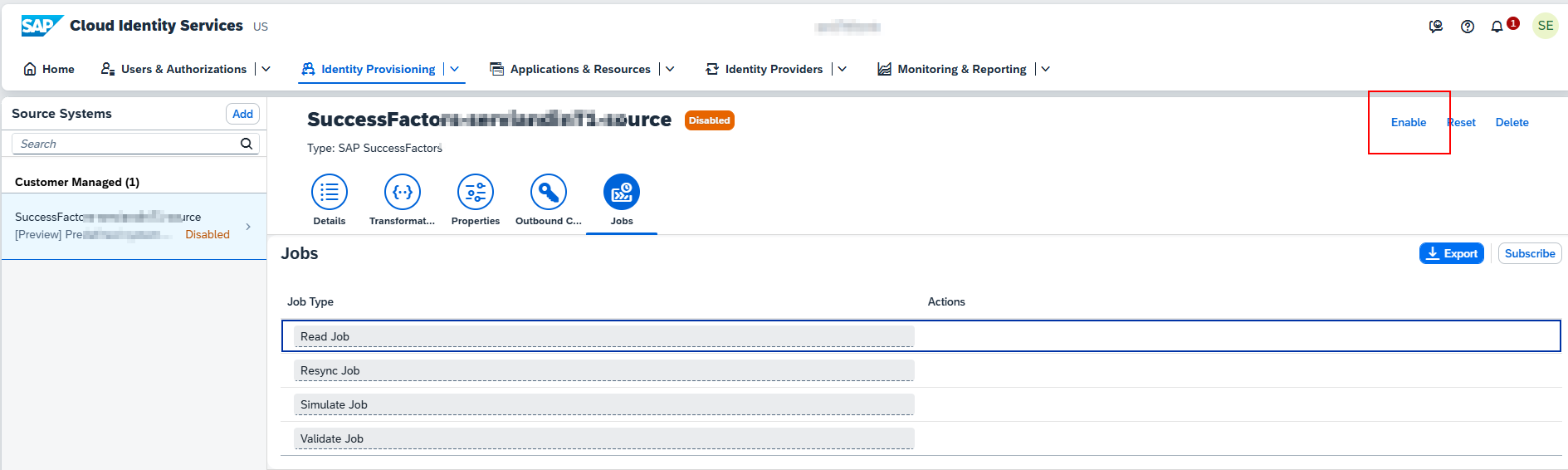This screenshot has width=1568, height=470.
Task: Open the SE user avatar menu
Action: tap(1546, 26)
